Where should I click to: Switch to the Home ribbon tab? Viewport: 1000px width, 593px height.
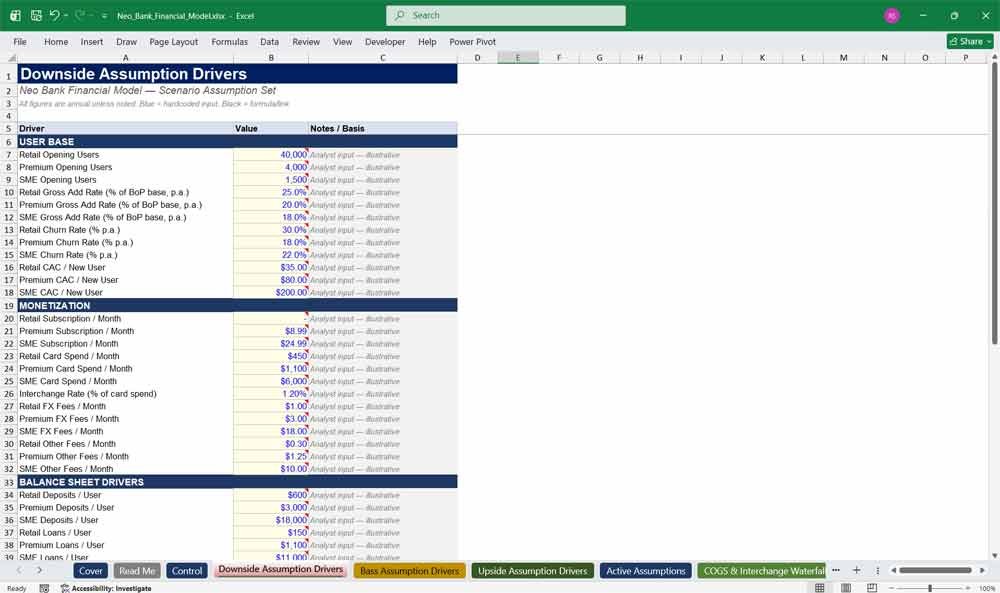56,41
